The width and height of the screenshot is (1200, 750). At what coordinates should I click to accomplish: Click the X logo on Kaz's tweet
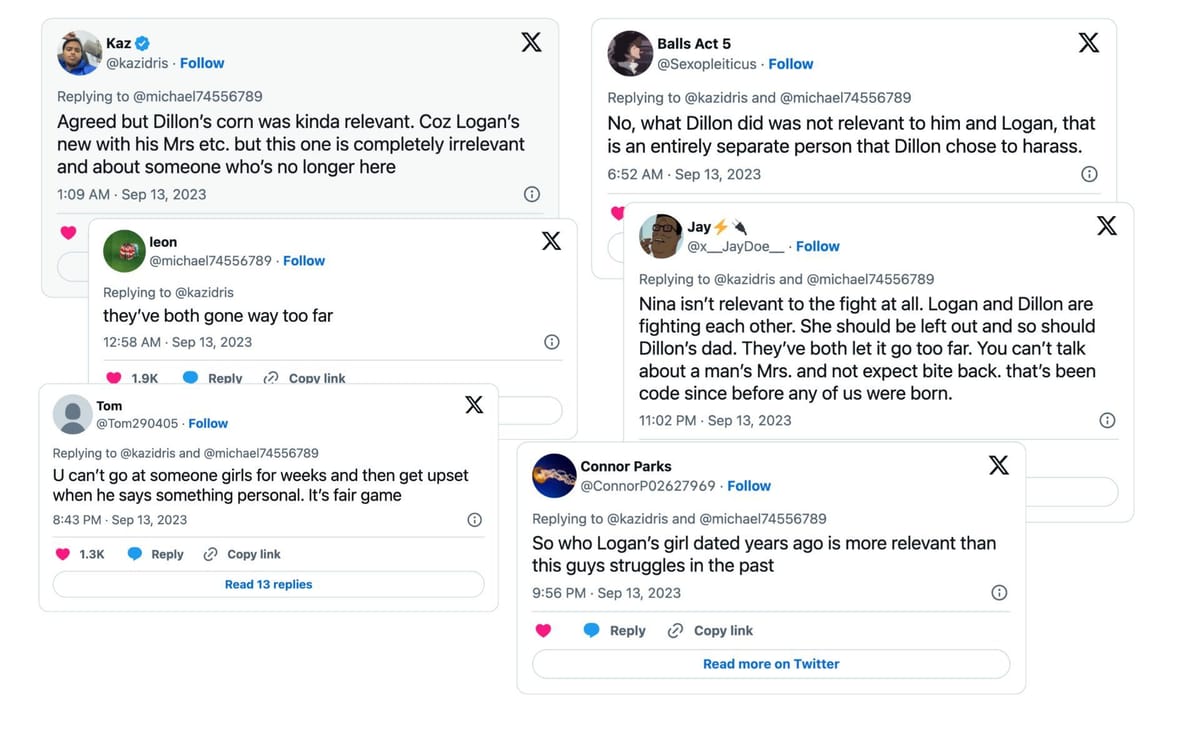click(531, 42)
